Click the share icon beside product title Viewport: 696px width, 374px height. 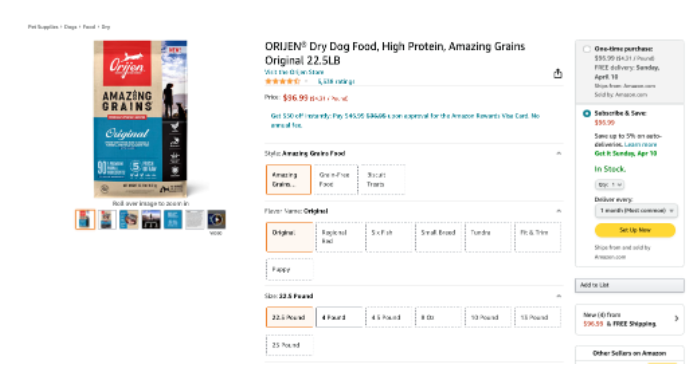pyautogui.click(x=558, y=74)
